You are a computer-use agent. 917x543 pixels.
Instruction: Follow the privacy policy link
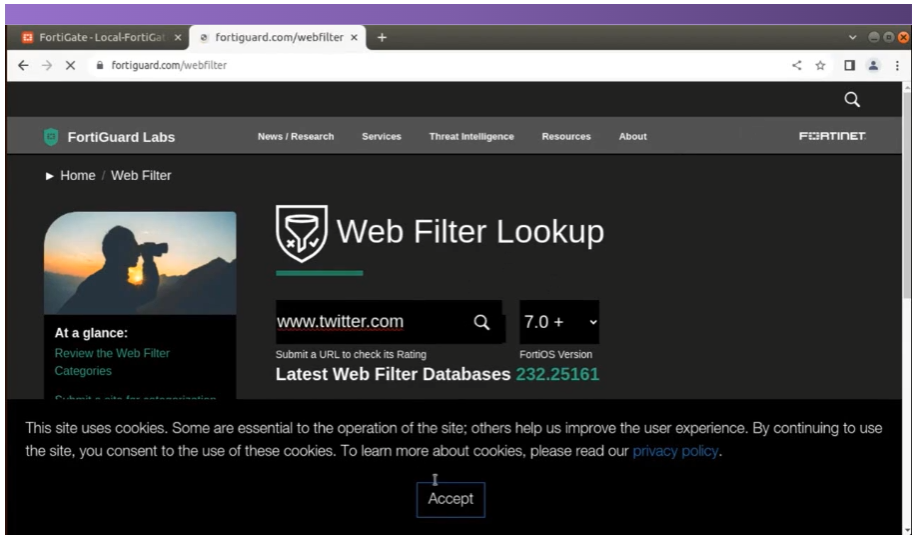click(x=675, y=451)
